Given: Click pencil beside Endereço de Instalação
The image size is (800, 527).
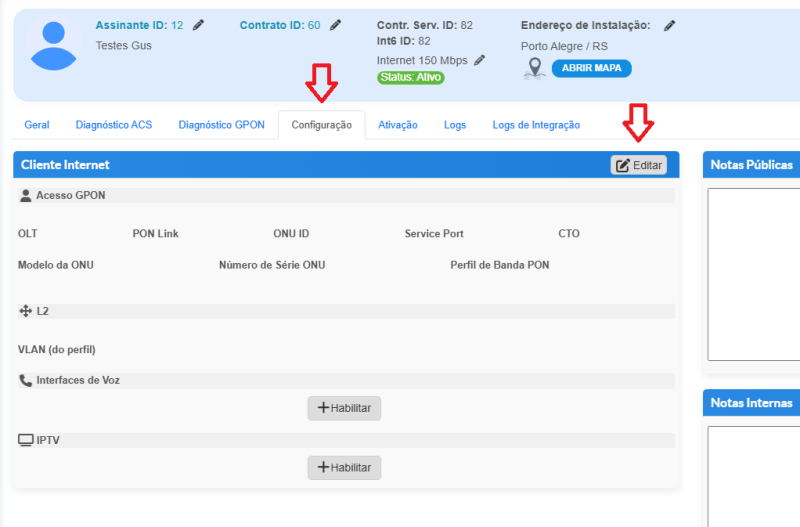Looking at the screenshot, I should click(x=669, y=25).
